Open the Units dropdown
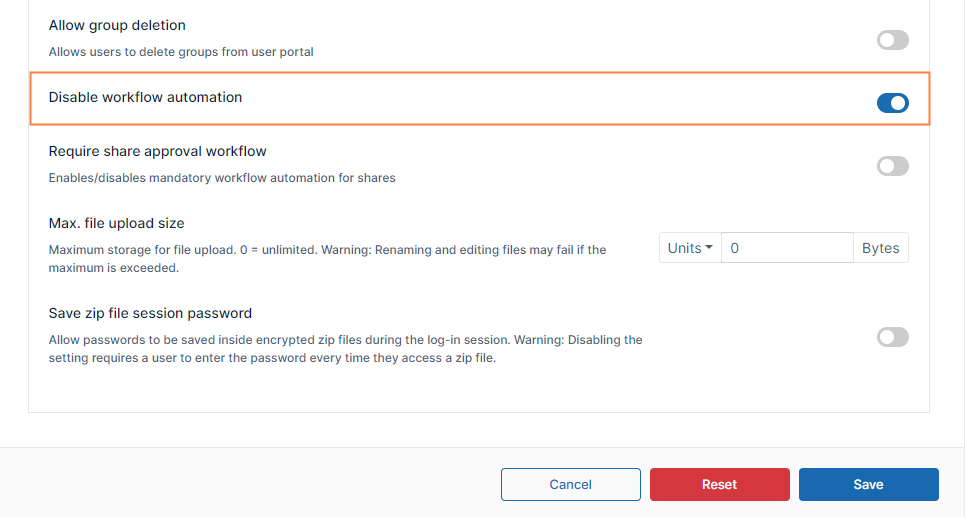The height and width of the screenshot is (517, 965). tap(690, 248)
